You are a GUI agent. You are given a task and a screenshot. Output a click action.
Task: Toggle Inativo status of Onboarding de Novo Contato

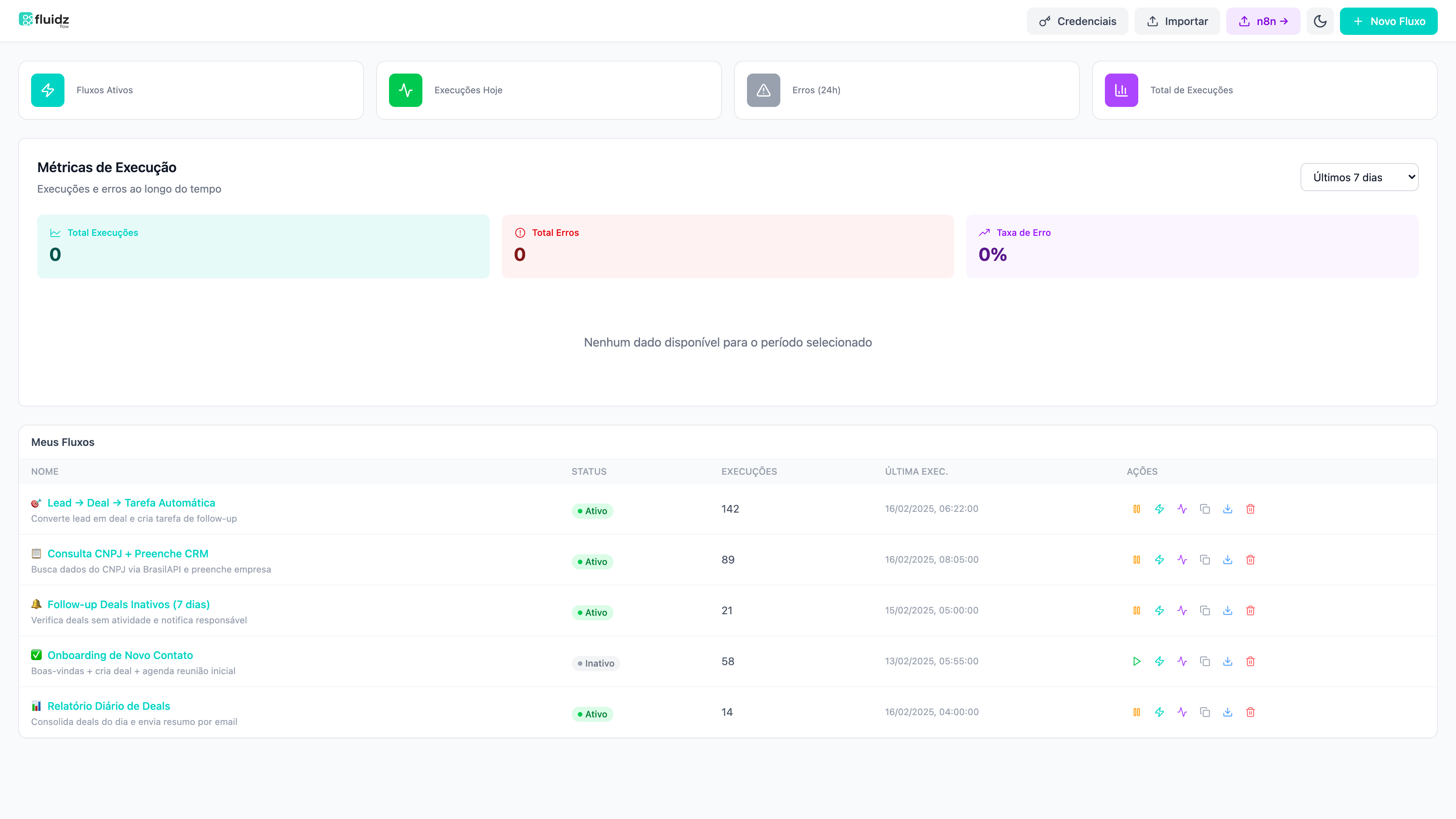[x=596, y=663]
